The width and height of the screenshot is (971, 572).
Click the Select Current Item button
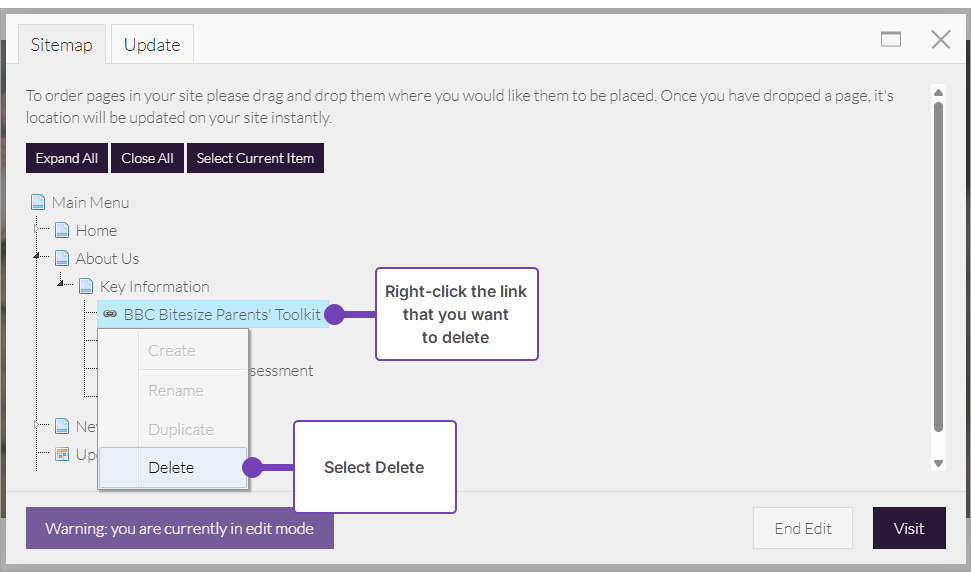[x=255, y=158]
